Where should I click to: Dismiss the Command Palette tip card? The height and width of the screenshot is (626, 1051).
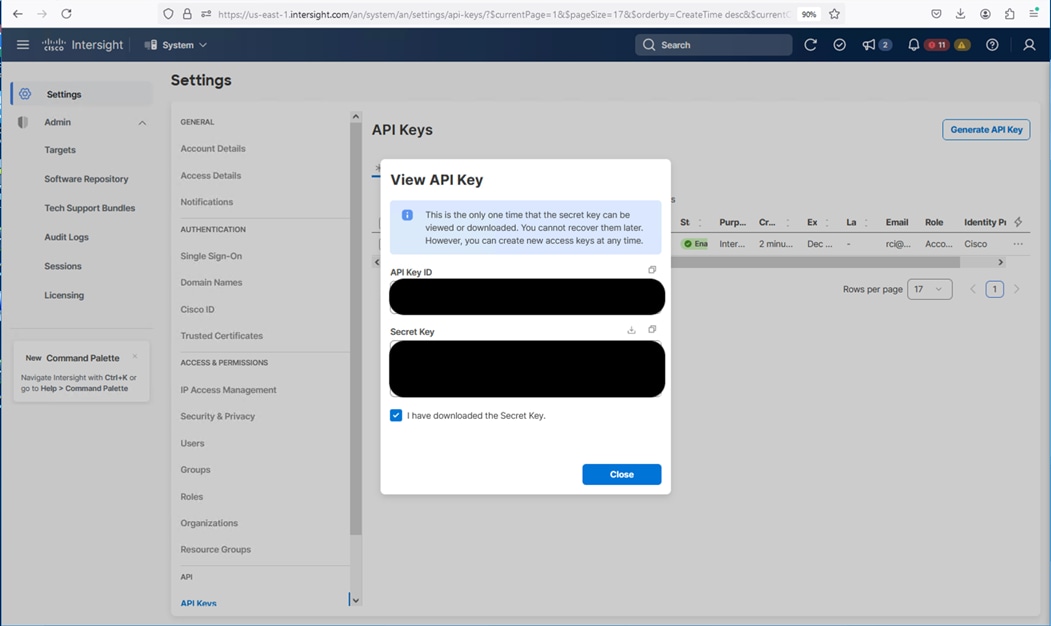coord(135,356)
